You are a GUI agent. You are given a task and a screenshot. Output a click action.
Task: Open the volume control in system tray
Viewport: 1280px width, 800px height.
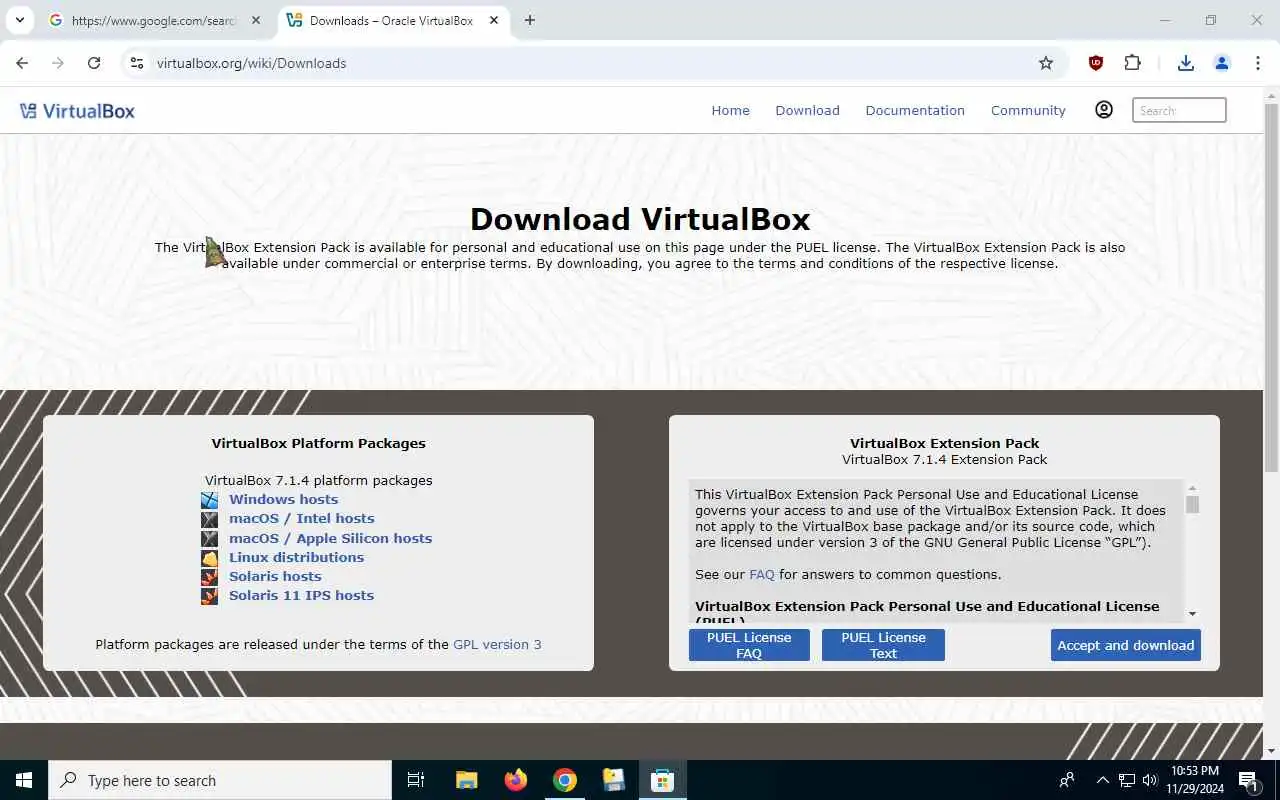[1150, 780]
